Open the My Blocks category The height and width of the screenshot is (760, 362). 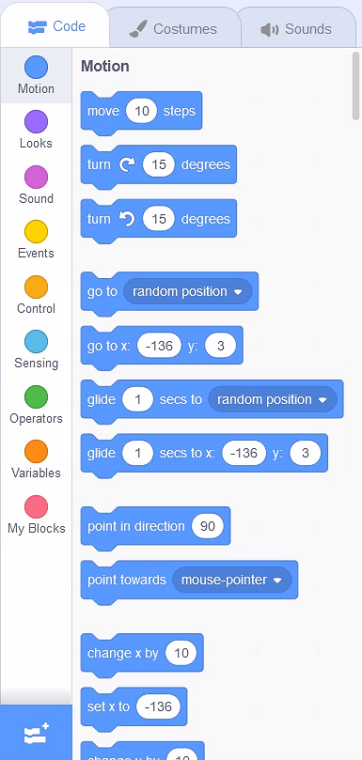pos(36,515)
